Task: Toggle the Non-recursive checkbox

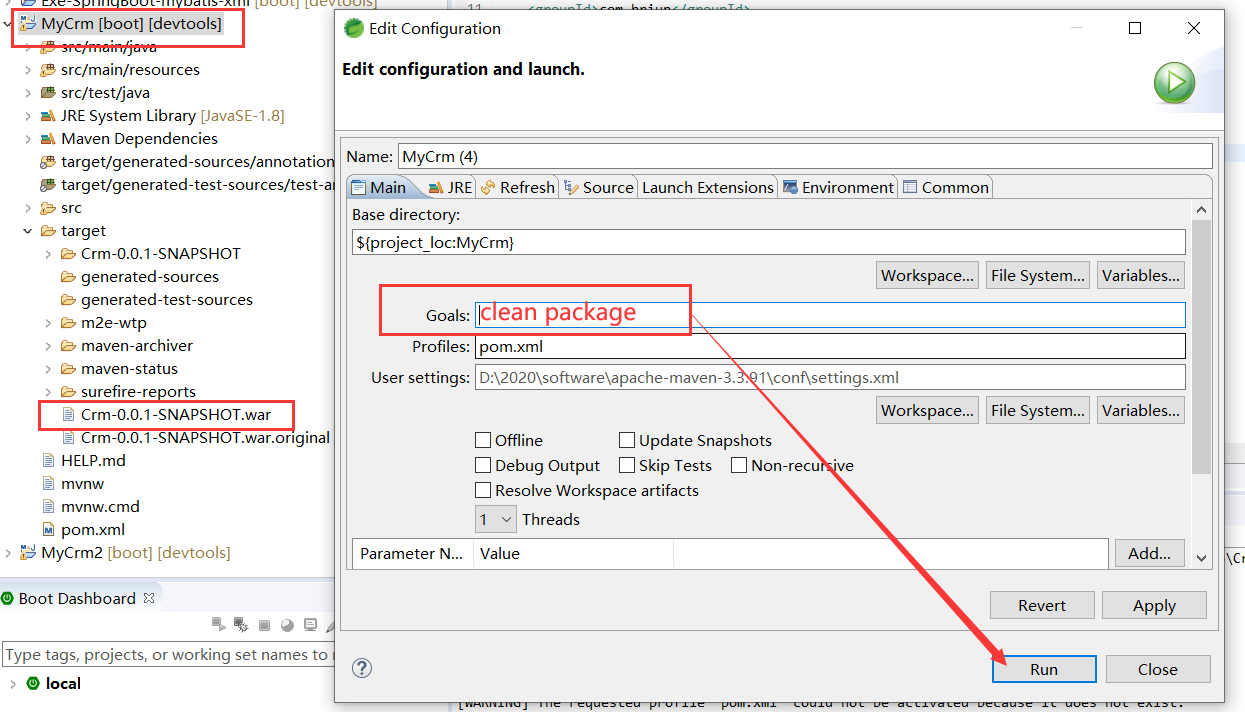Action: (739, 465)
